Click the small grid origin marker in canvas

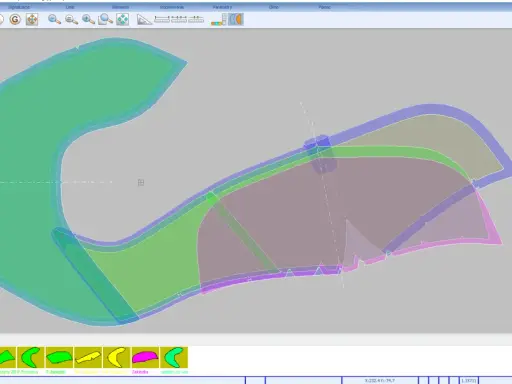point(141,182)
